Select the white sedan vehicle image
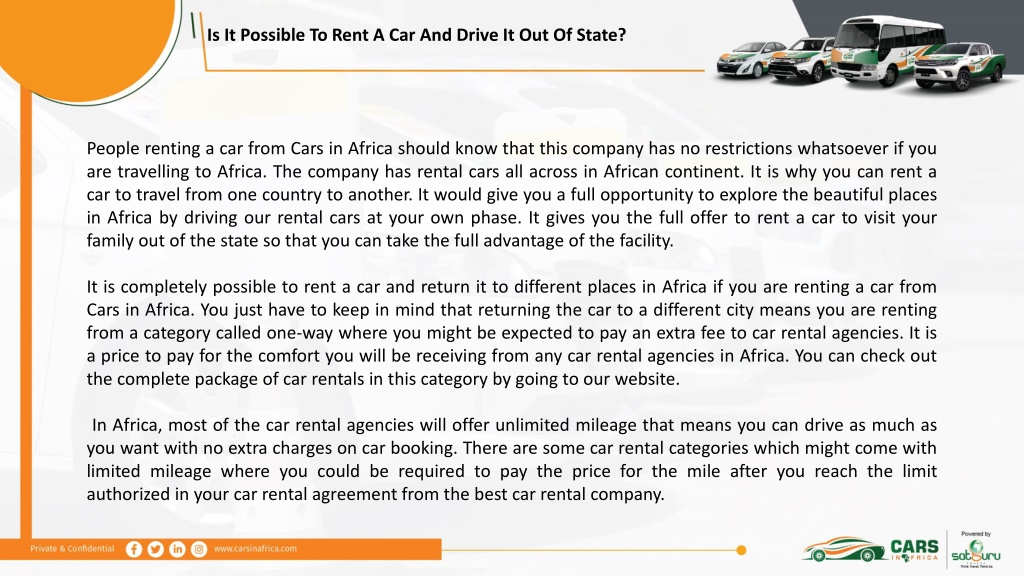The height and width of the screenshot is (576, 1024). (x=748, y=61)
